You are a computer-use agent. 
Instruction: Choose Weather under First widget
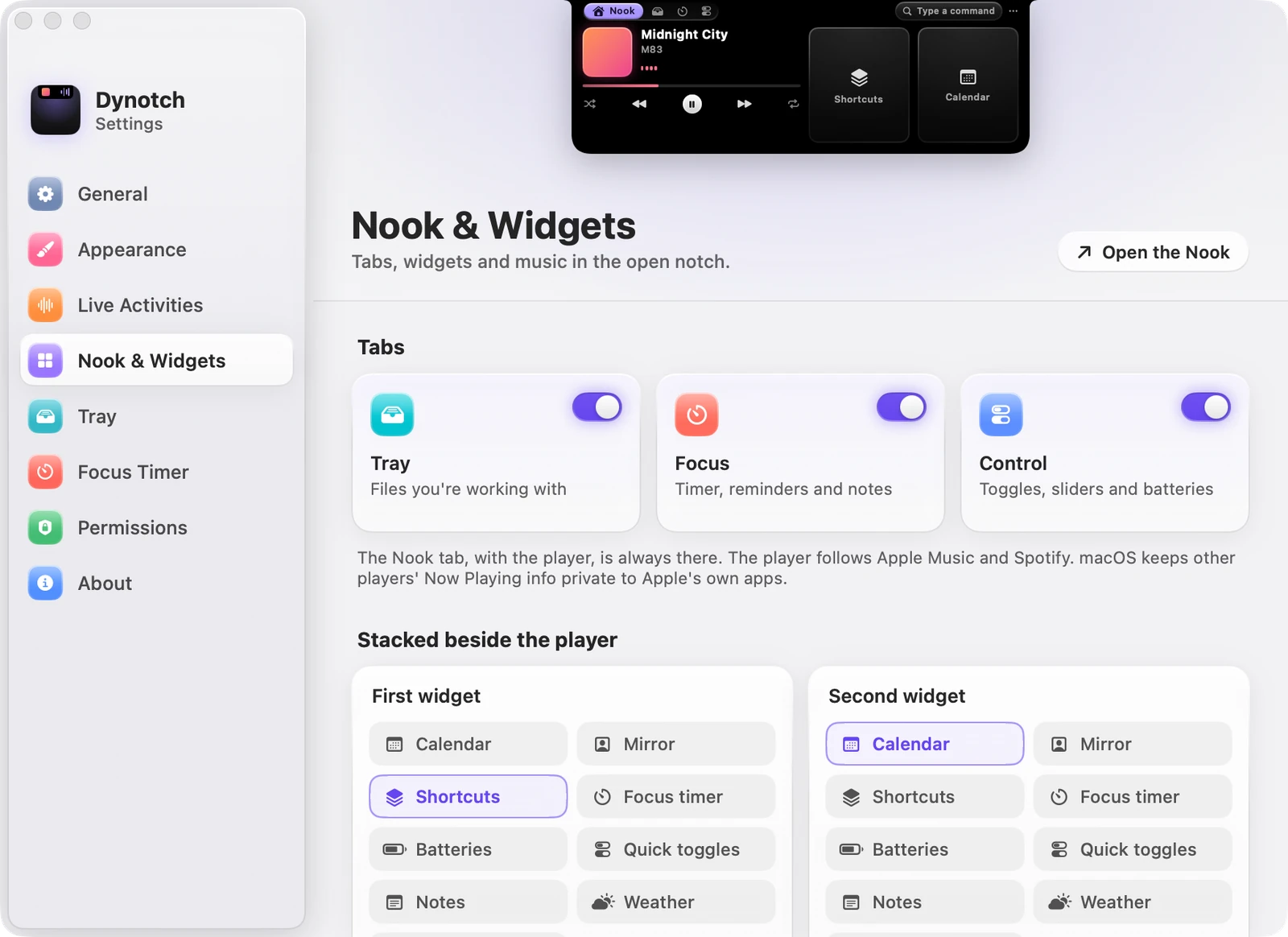[676, 902]
